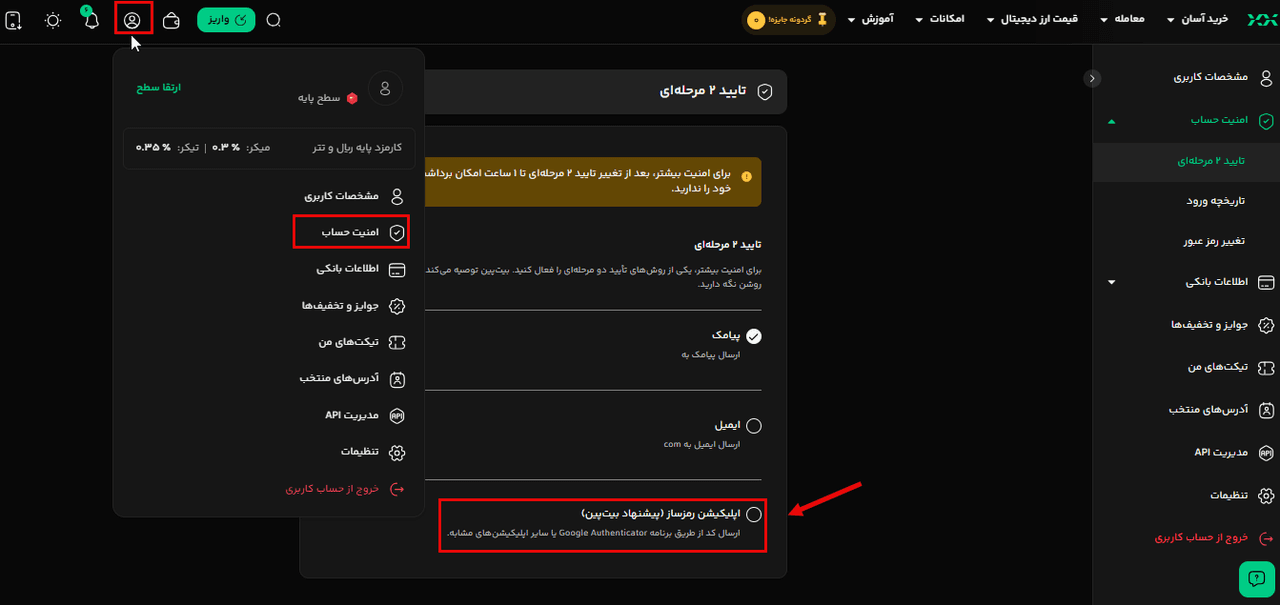Open جوایز و تخفیف‌ها in sidebar
1280x605 pixels.
1222,325
